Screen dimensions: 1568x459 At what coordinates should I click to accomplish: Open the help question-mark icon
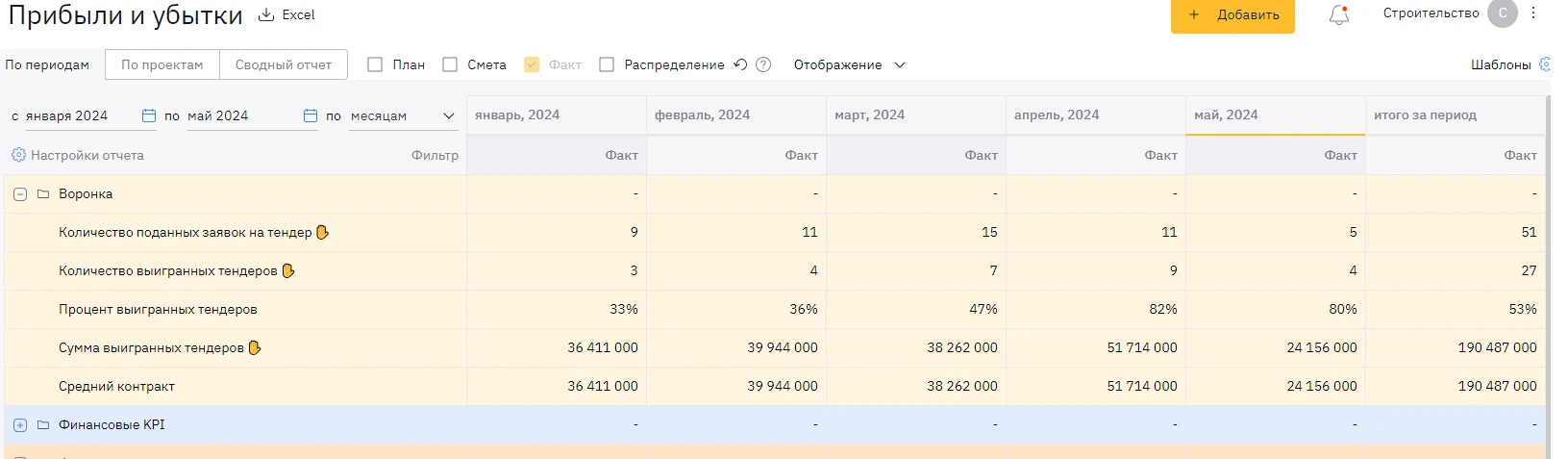pyautogui.click(x=763, y=64)
